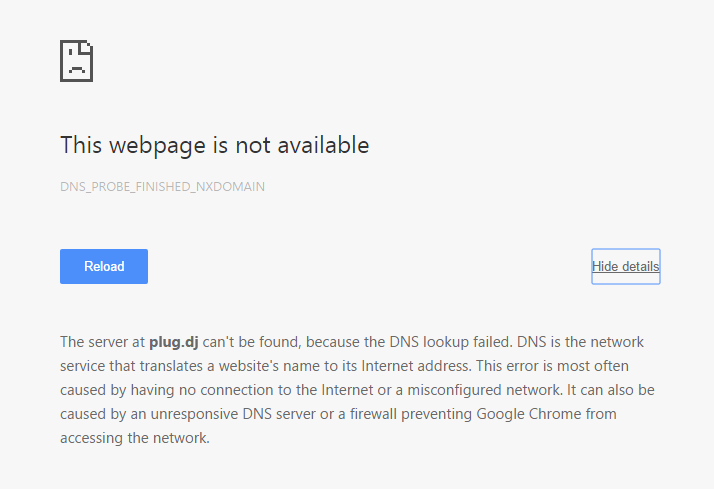Click 'The server at' at the paragraph start
The height and width of the screenshot is (489, 714).
pyautogui.click(x=102, y=342)
